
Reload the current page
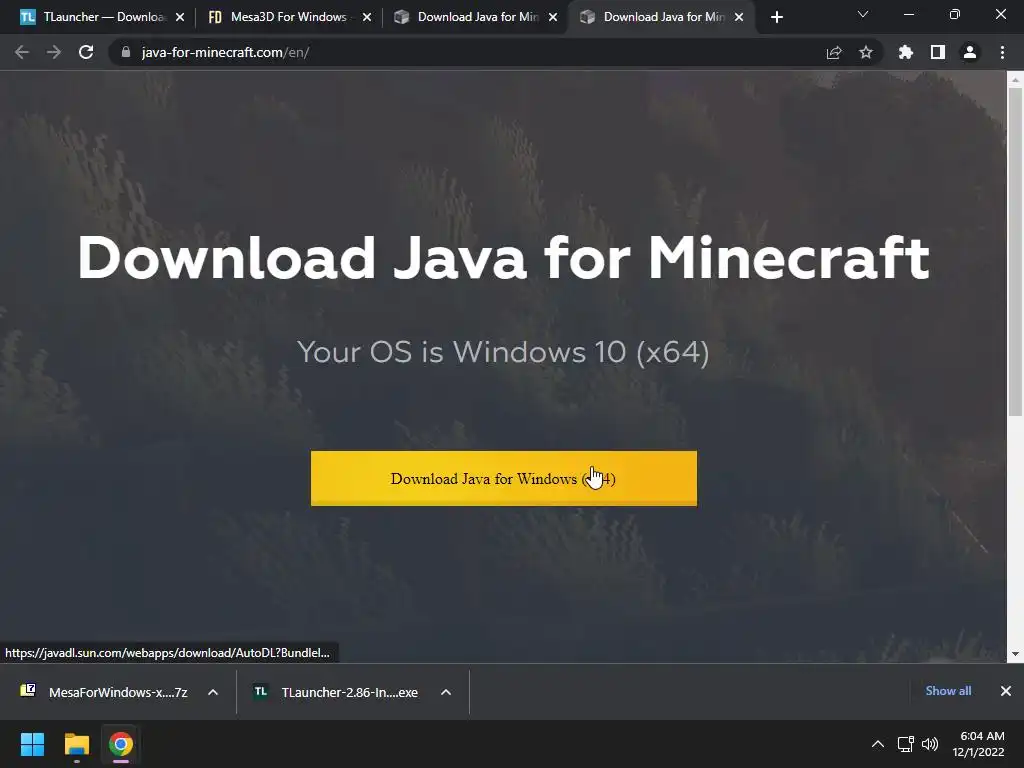[86, 52]
